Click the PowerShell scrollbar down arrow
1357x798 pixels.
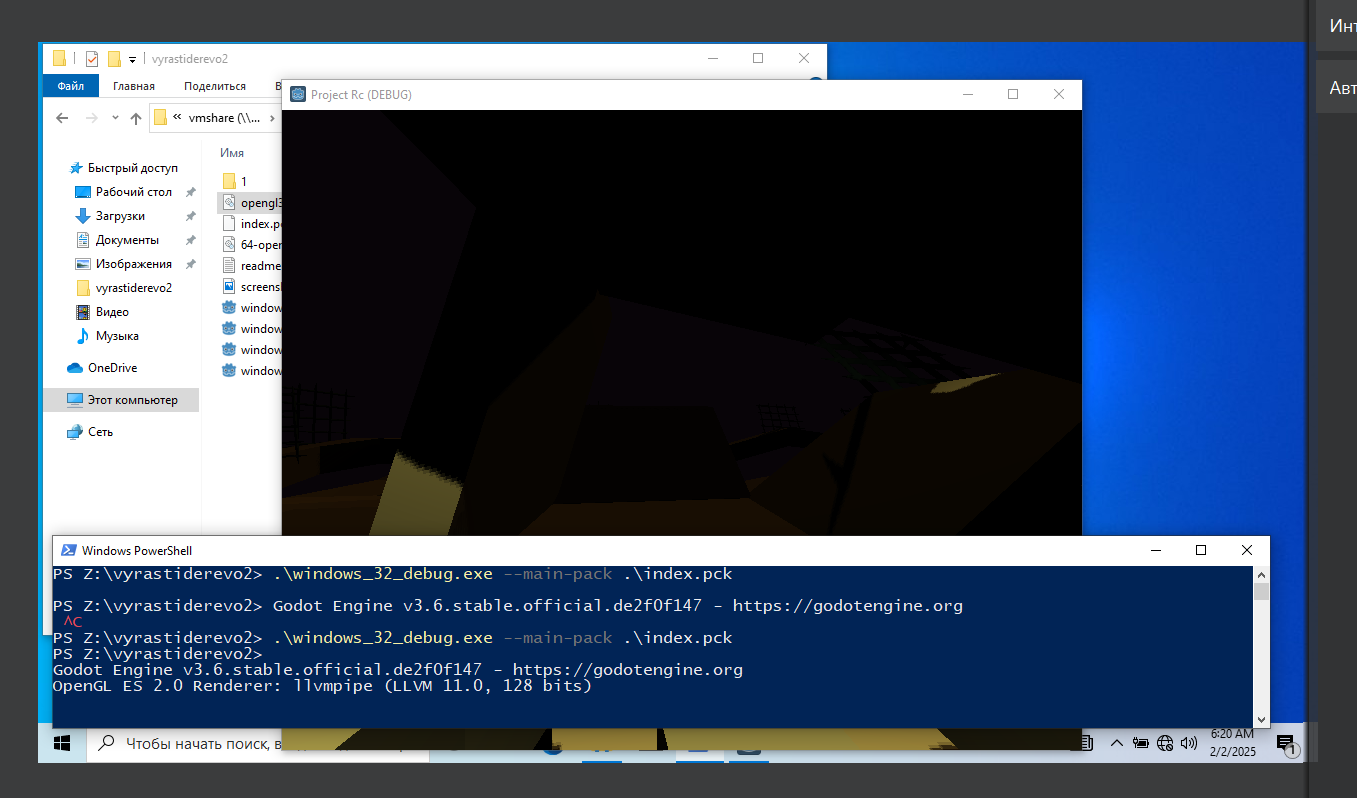(x=1261, y=719)
